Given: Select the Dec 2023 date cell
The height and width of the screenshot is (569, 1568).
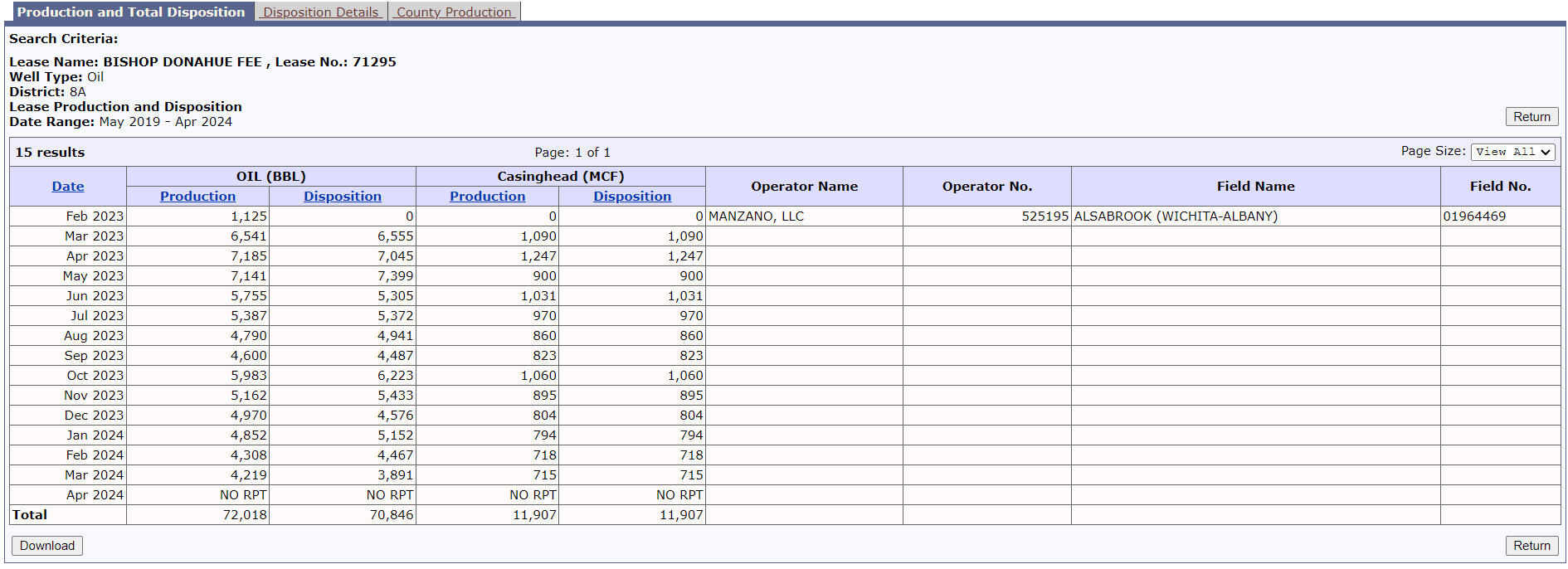Looking at the screenshot, I should (x=68, y=416).
